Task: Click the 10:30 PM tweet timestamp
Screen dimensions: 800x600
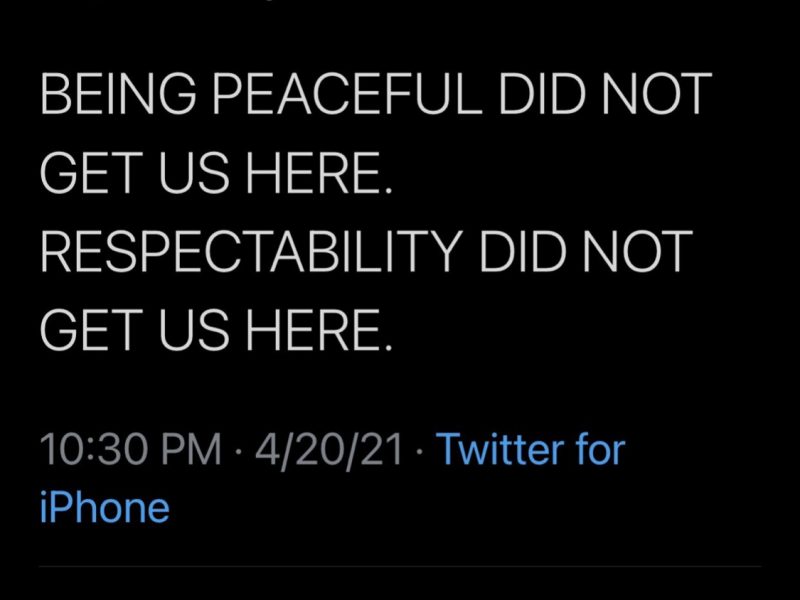Action: coord(131,450)
